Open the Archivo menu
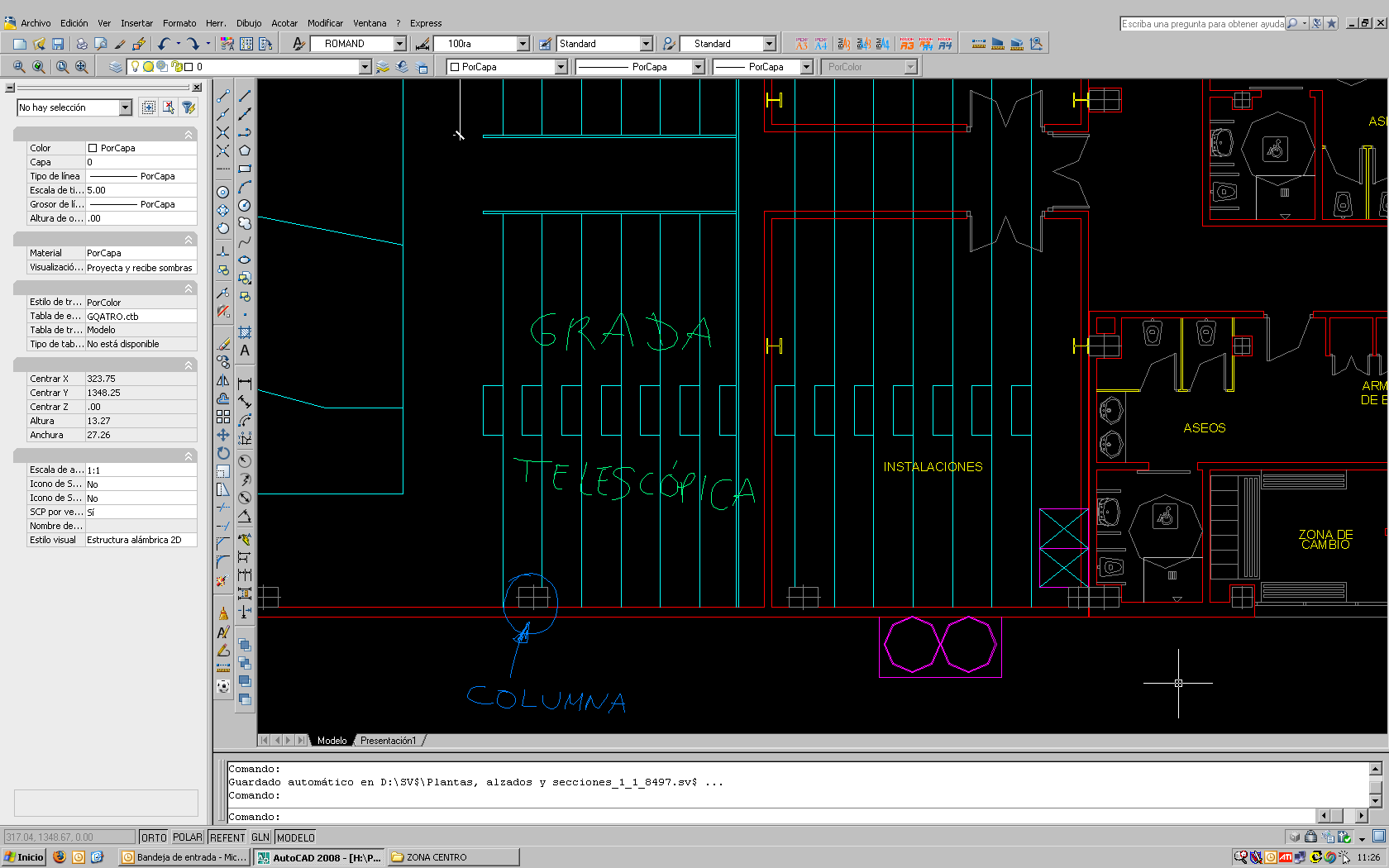 point(36,23)
